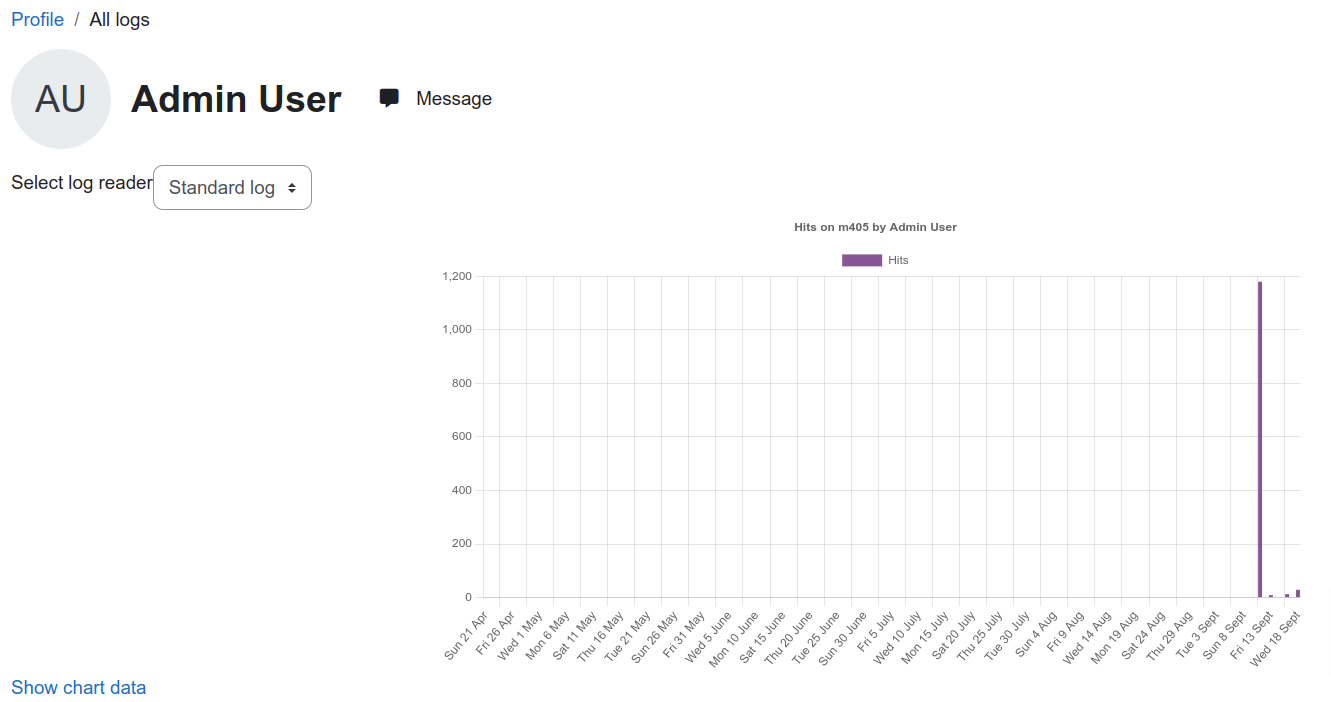Click the All logs breadcrumb item
This screenshot has width=1331, height=702.
click(120, 19)
